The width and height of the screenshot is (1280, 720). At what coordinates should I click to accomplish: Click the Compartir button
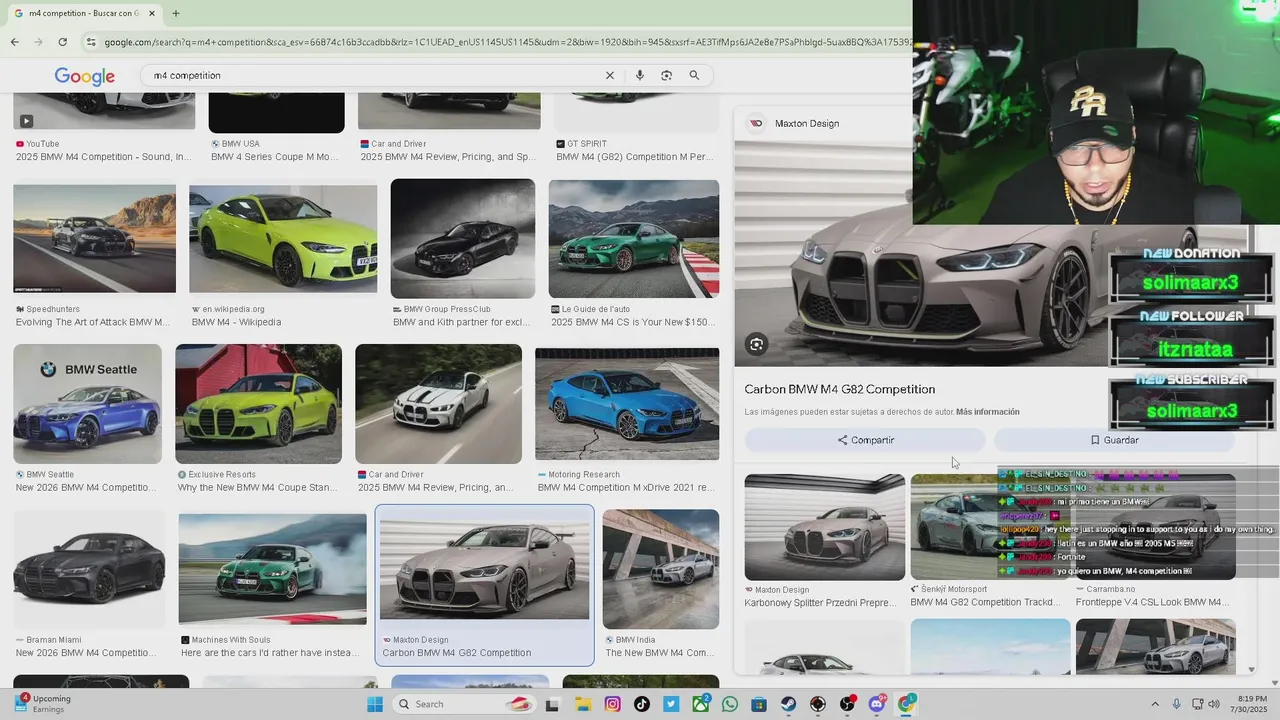pos(865,440)
